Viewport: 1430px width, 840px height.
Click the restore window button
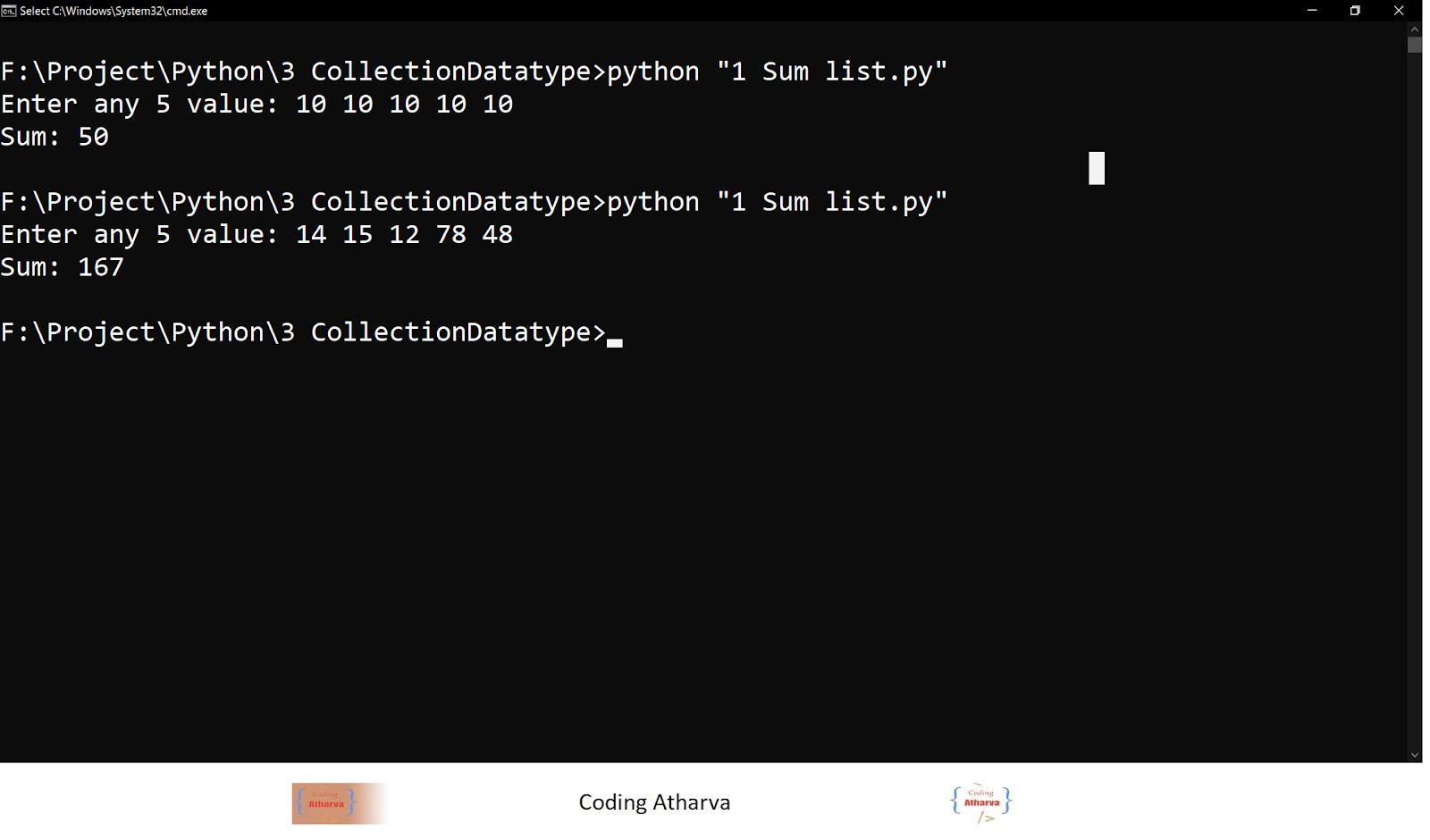click(x=1354, y=11)
